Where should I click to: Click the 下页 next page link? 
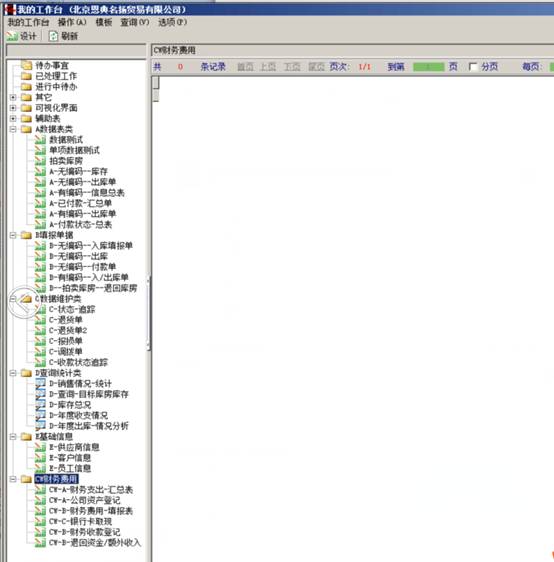coord(292,67)
